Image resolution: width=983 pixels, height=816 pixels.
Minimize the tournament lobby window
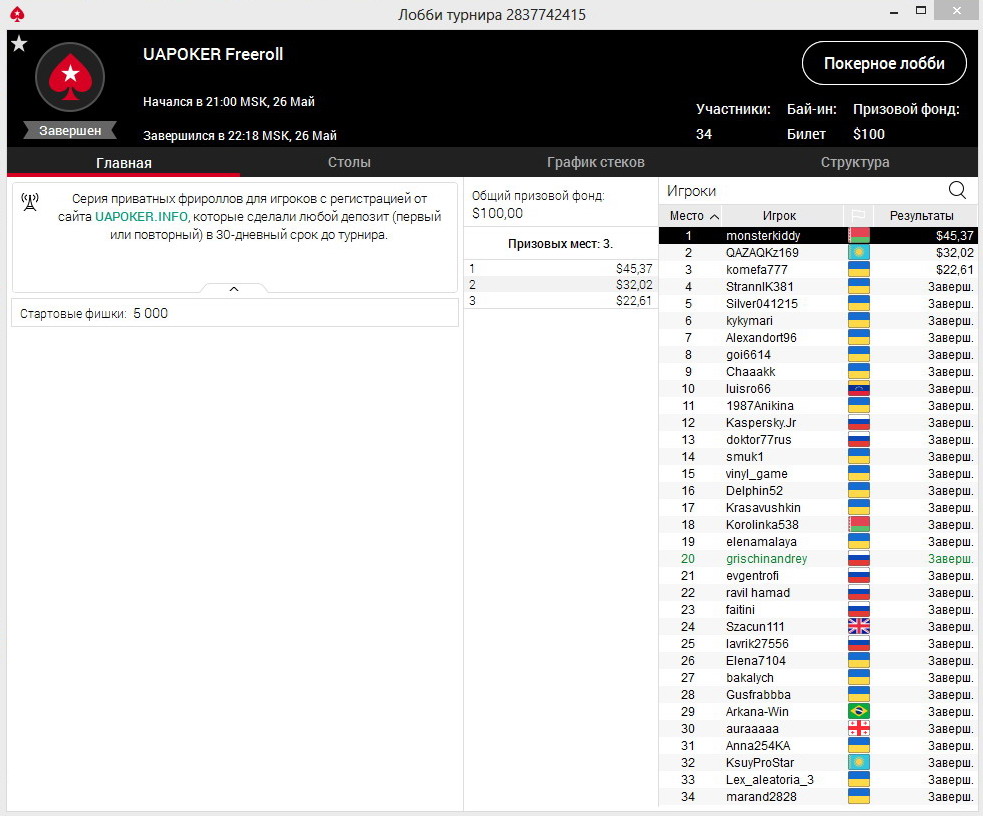click(x=894, y=12)
